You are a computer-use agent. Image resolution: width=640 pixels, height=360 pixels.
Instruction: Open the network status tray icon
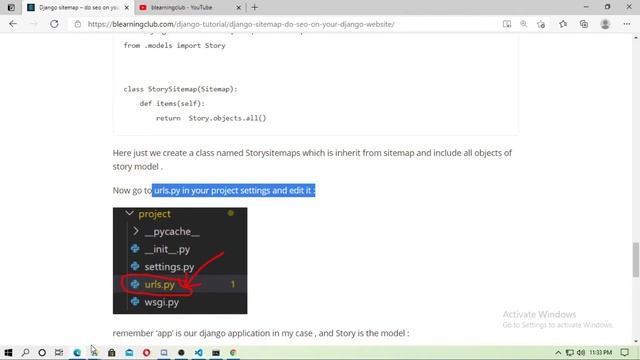click(569, 352)
